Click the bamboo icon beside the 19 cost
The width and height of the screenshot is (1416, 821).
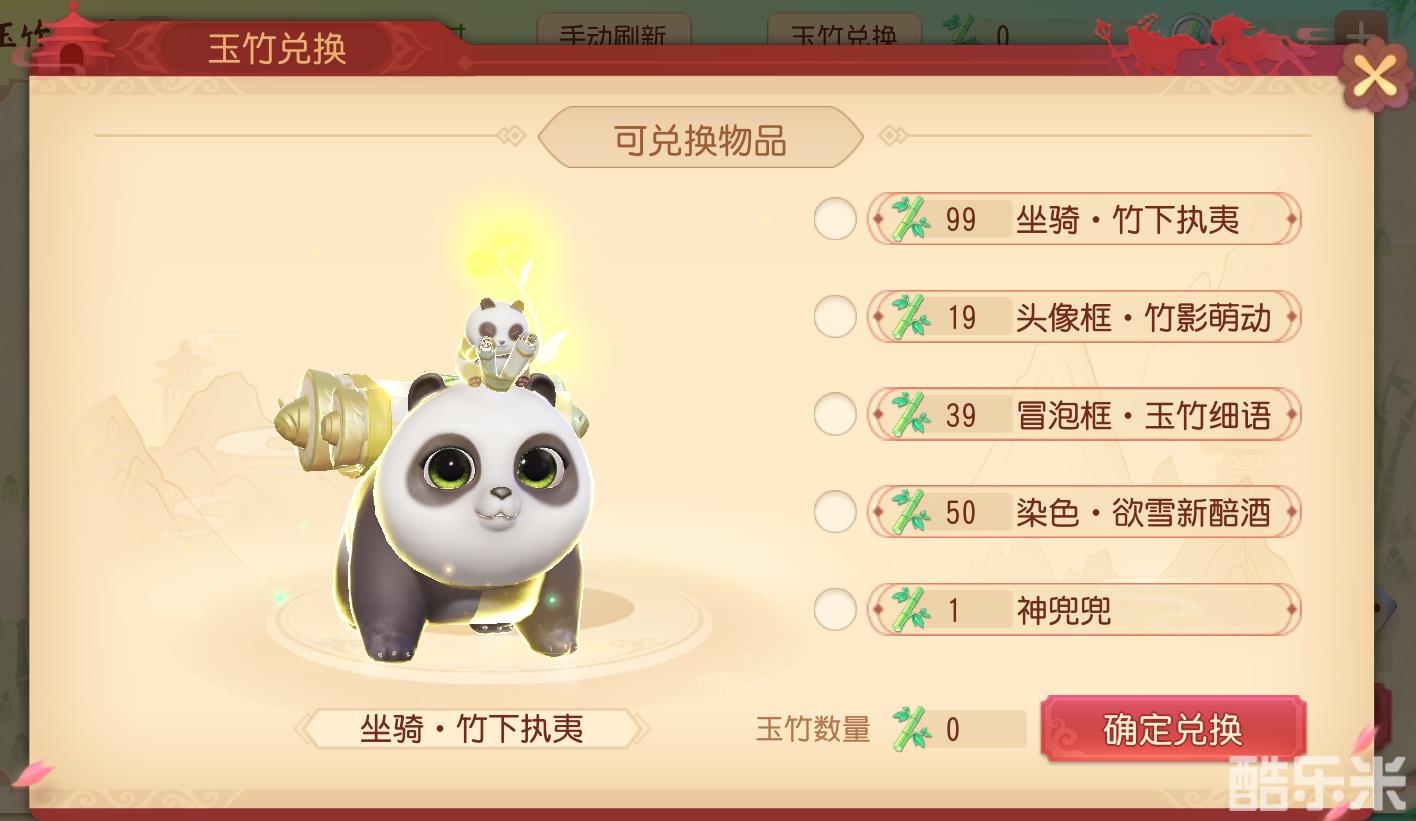(x=909, y=317)
